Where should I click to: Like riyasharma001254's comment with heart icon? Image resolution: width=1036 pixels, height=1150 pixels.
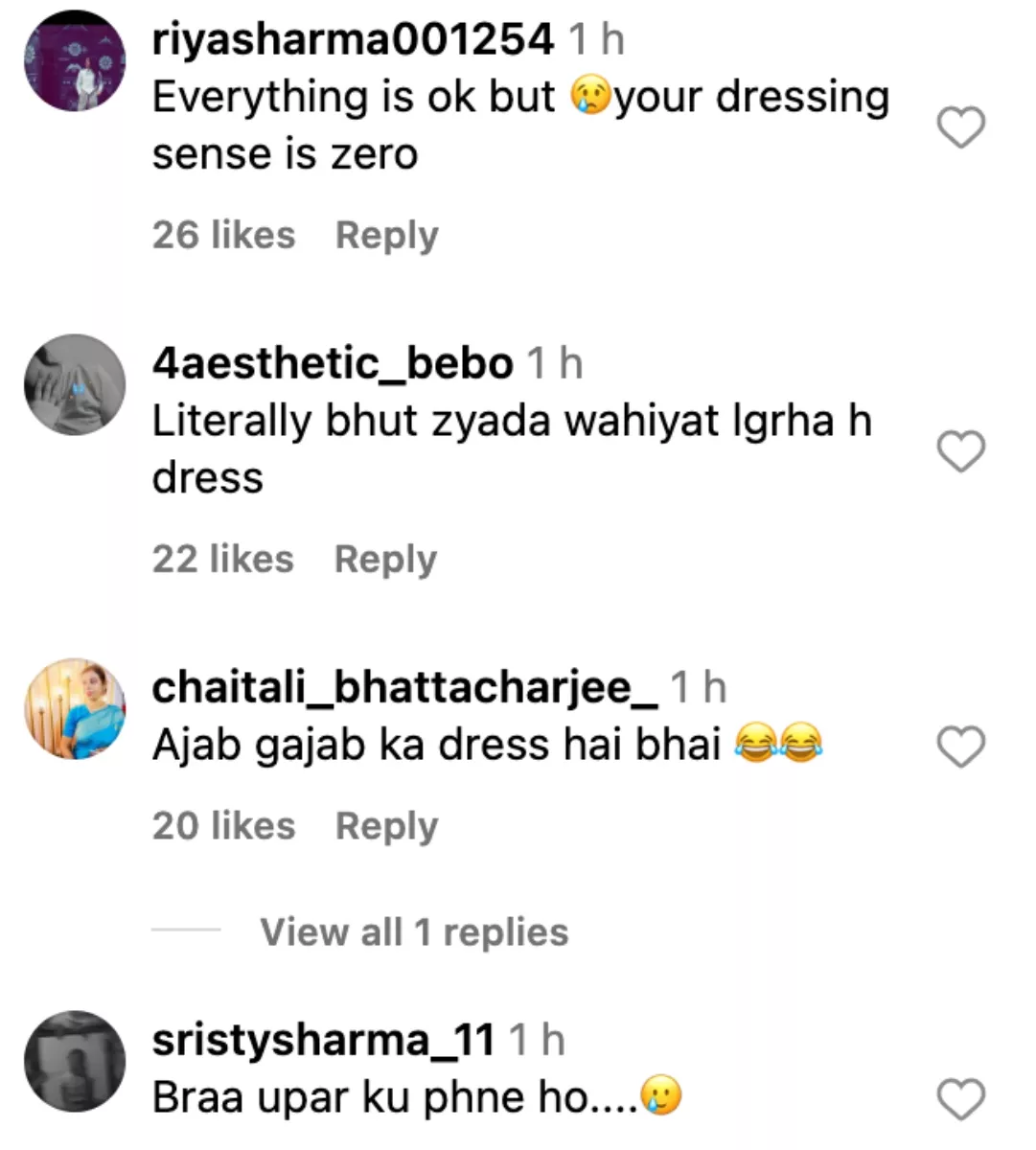[960, 127]
